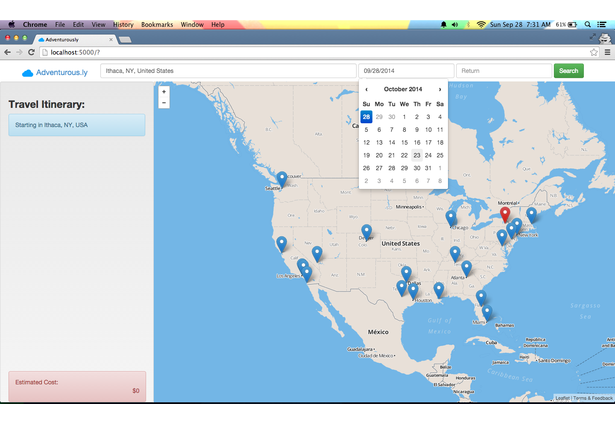Screen dimensions: 615x424
Task: Go to next month in datepicker
Action: click(440, 89)
